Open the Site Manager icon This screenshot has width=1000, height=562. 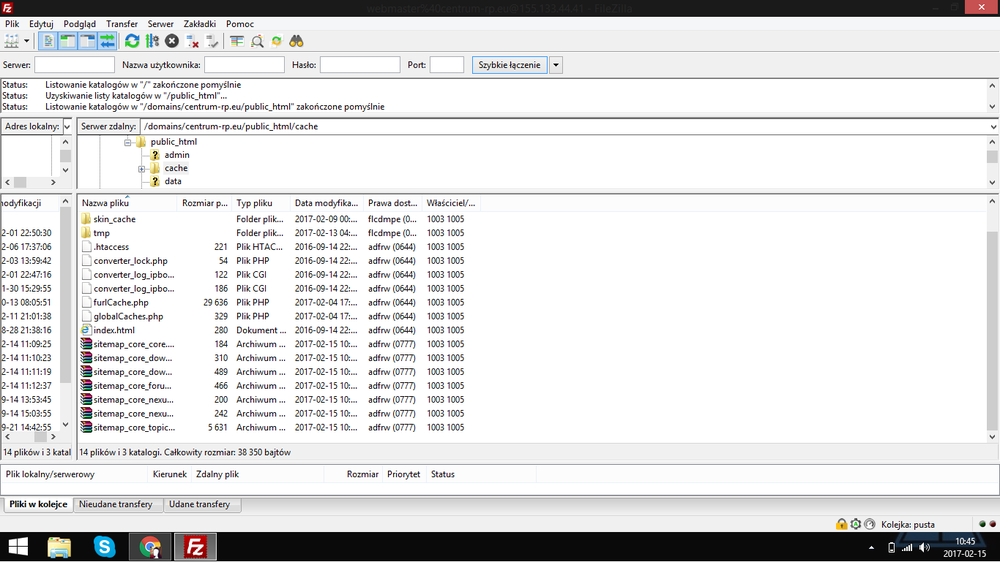(x=12, y=41)
